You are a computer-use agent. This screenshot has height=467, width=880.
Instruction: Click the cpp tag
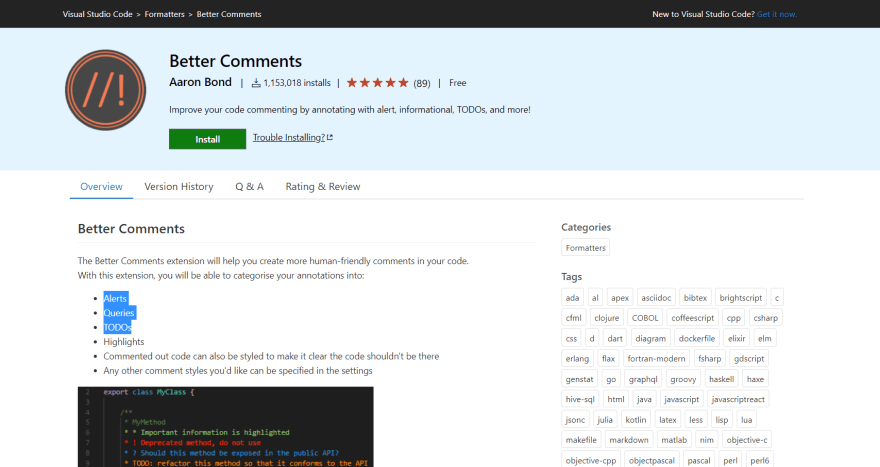(x=734, y=318)
